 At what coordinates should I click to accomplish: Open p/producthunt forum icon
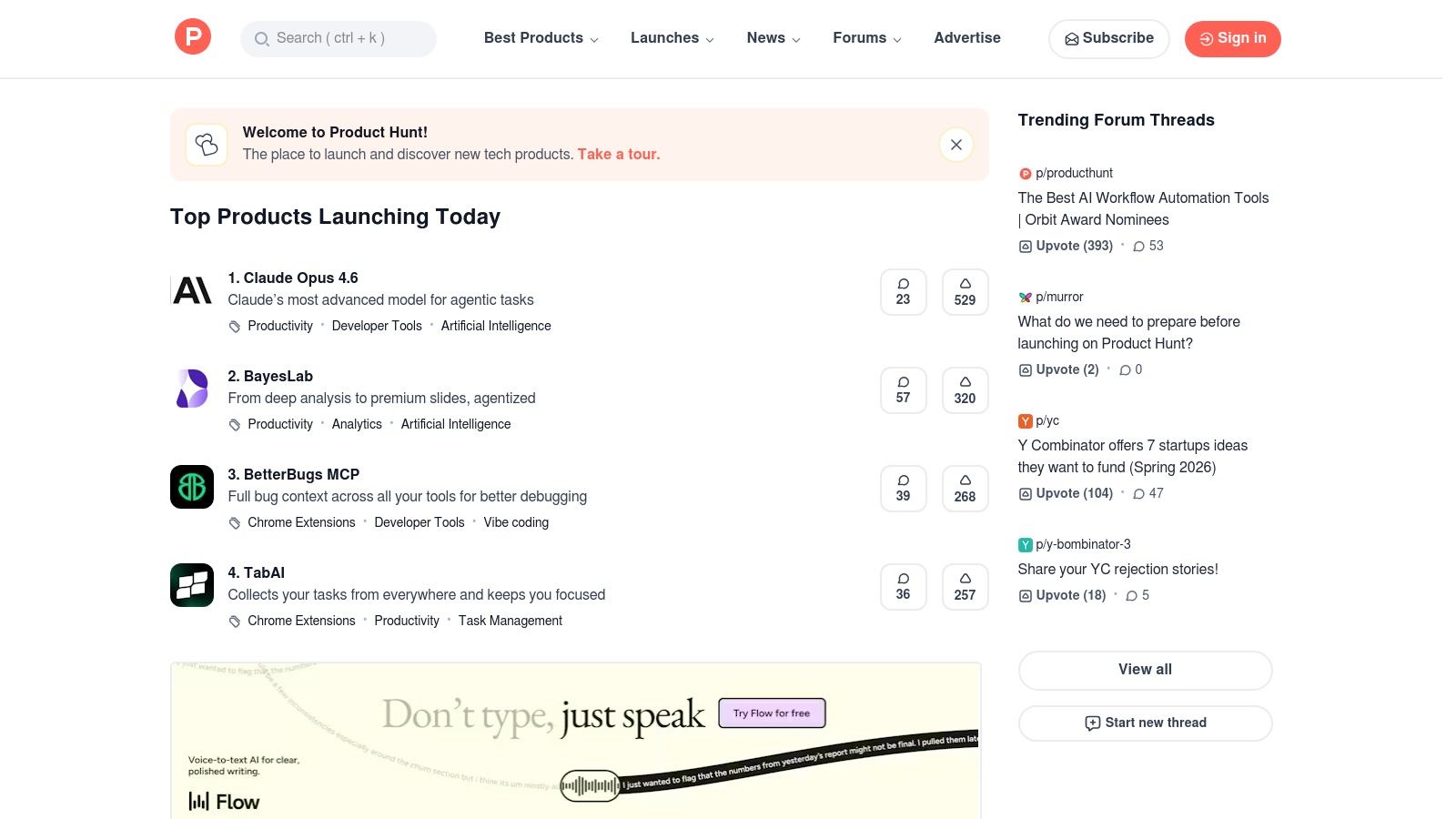(x=1025, y=173)
